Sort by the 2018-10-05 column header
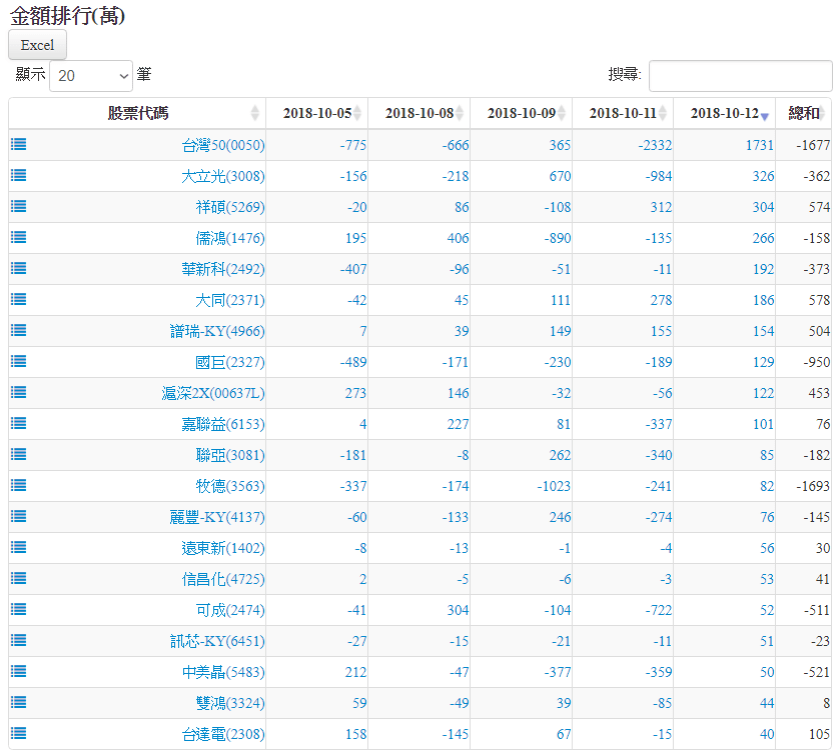840x755 pixels. [x=316, y=113]
